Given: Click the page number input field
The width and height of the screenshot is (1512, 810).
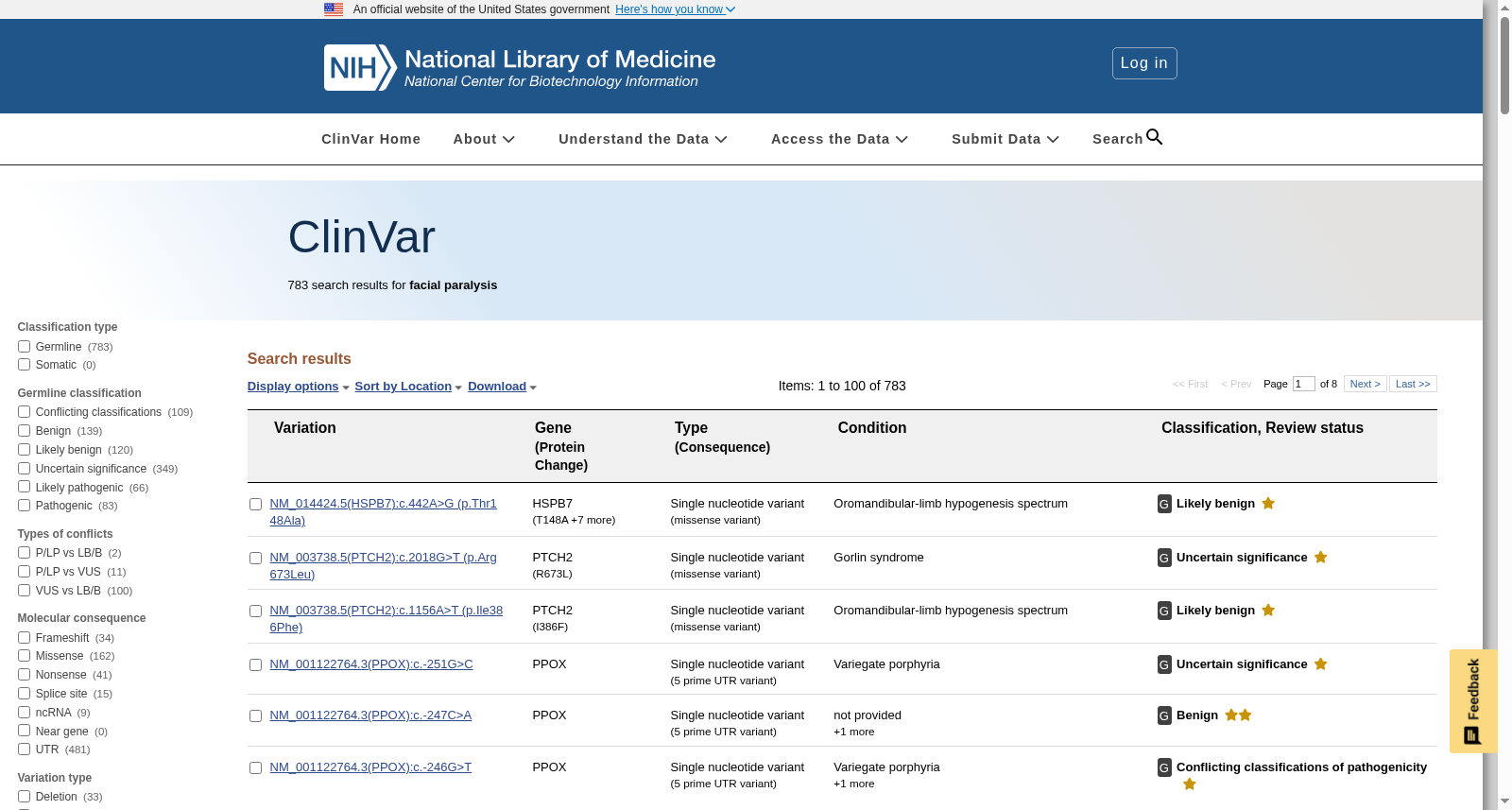Looking at the screenshot, I should [x=1304, y=384].
